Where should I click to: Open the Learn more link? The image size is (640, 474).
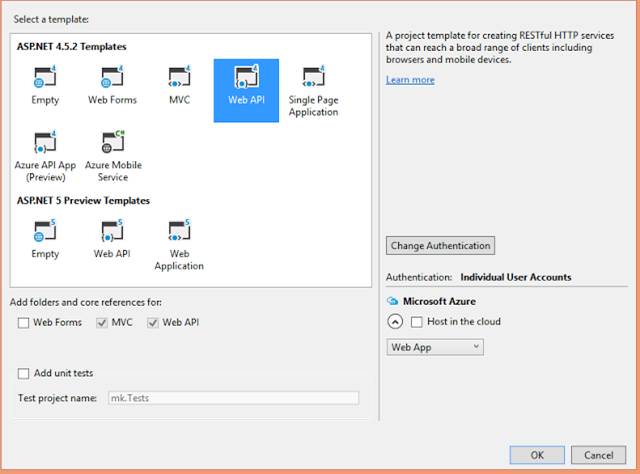tap(410, 80)
